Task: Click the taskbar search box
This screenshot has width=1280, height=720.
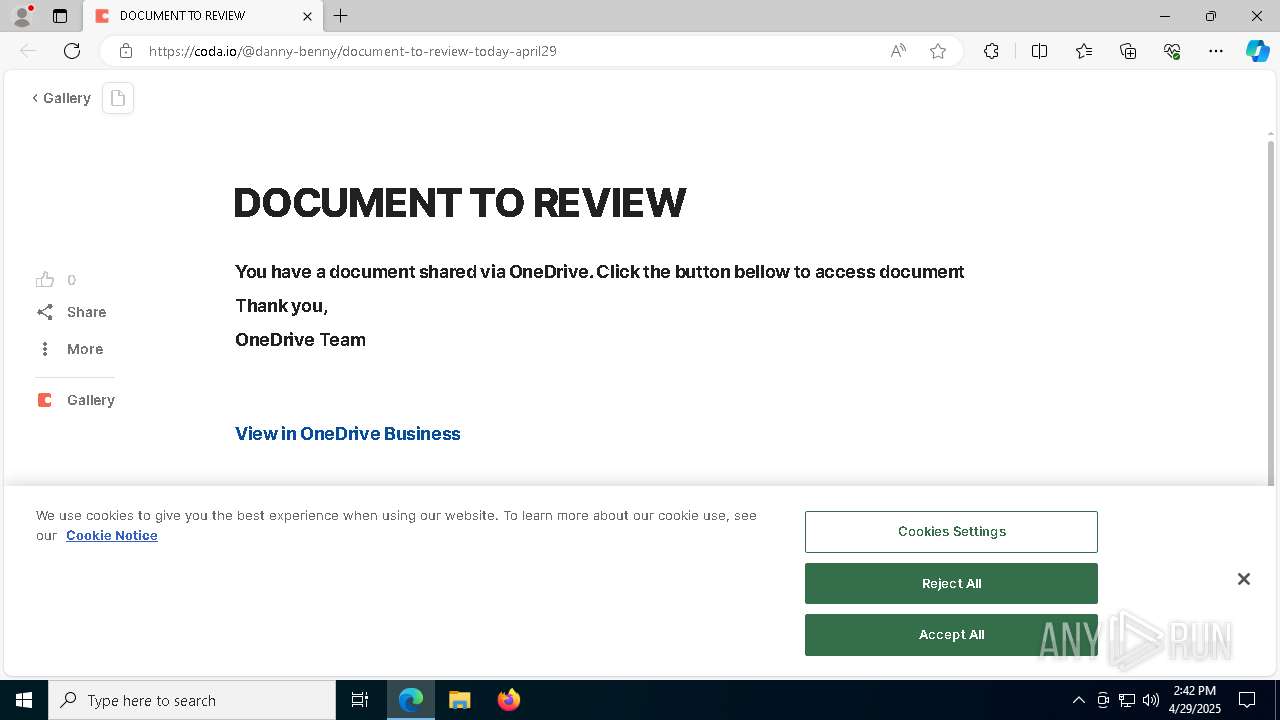Action: coord(192,700)
